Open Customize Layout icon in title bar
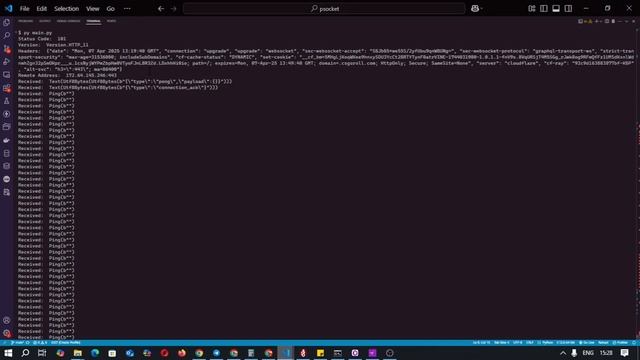This screenshot has height=360, width=640. pyautogui.click(x=531, y=9)
